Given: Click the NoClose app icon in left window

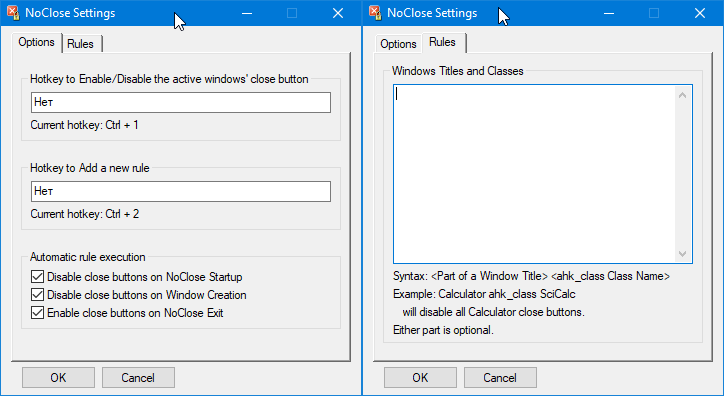Looking at the screenshot, I should tap(13, 13).
